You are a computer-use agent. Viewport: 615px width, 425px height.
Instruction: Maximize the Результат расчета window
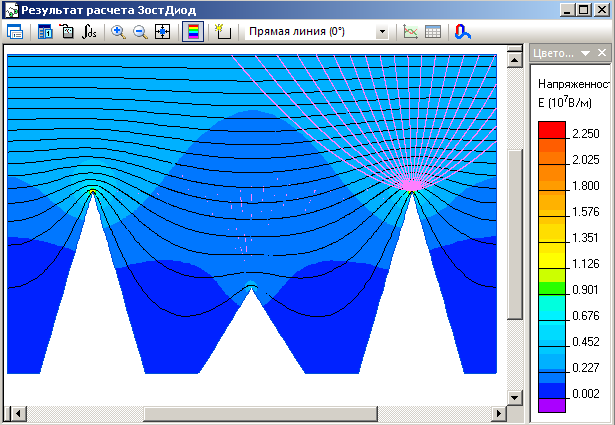point(583,10)
